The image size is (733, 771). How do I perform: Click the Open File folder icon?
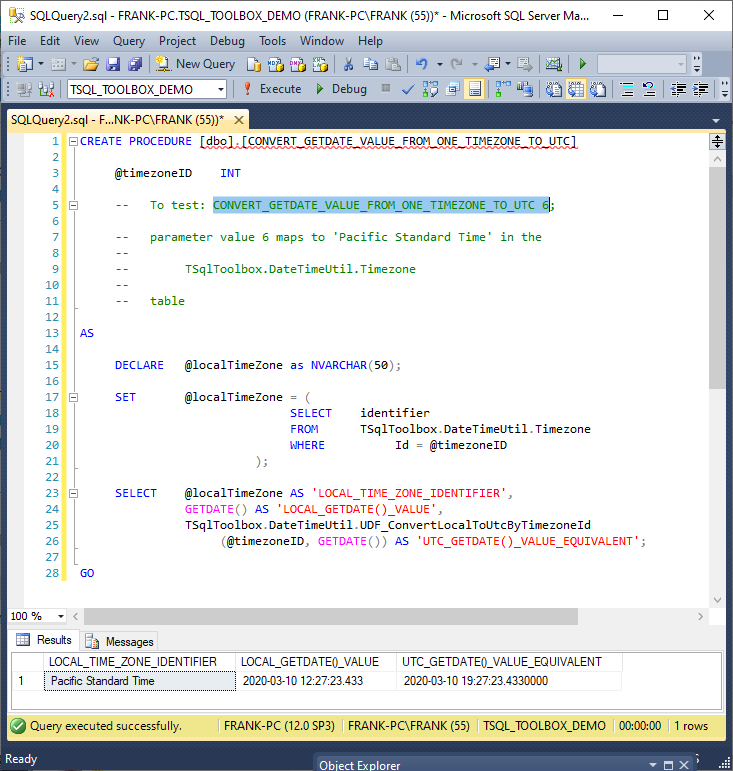91,64
